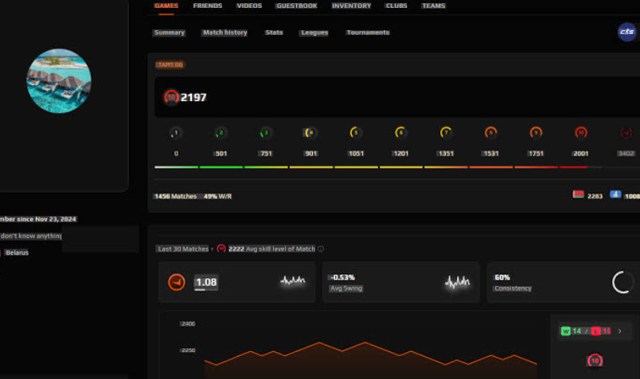Image resolution: width=640 pixels, height=379 pixels.
Task: Click the green W wins badge
Action: [566, 331]
